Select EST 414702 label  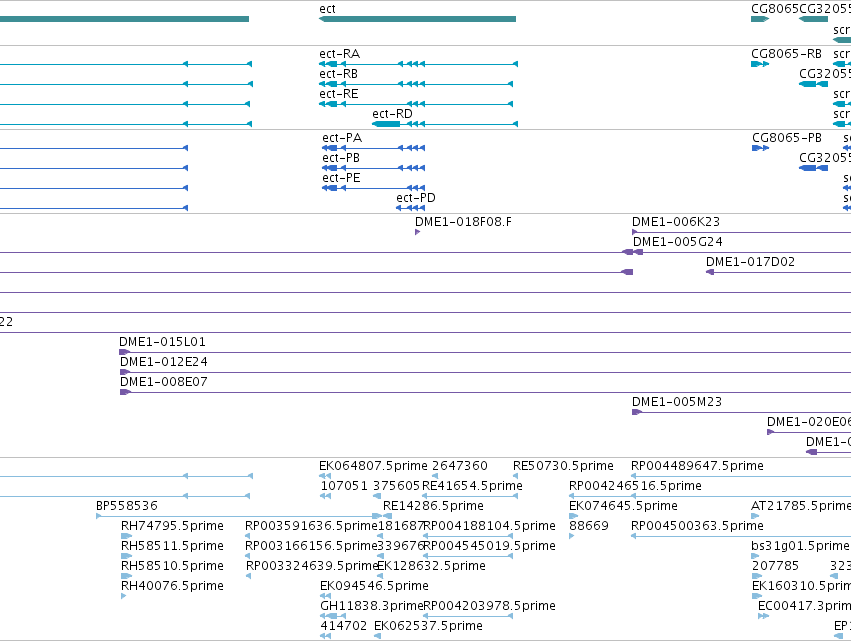[x=344, y=626]
